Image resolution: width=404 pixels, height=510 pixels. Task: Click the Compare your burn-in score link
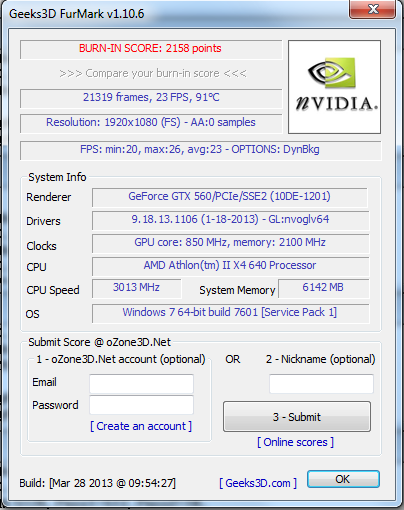click(x=153, y=73)
